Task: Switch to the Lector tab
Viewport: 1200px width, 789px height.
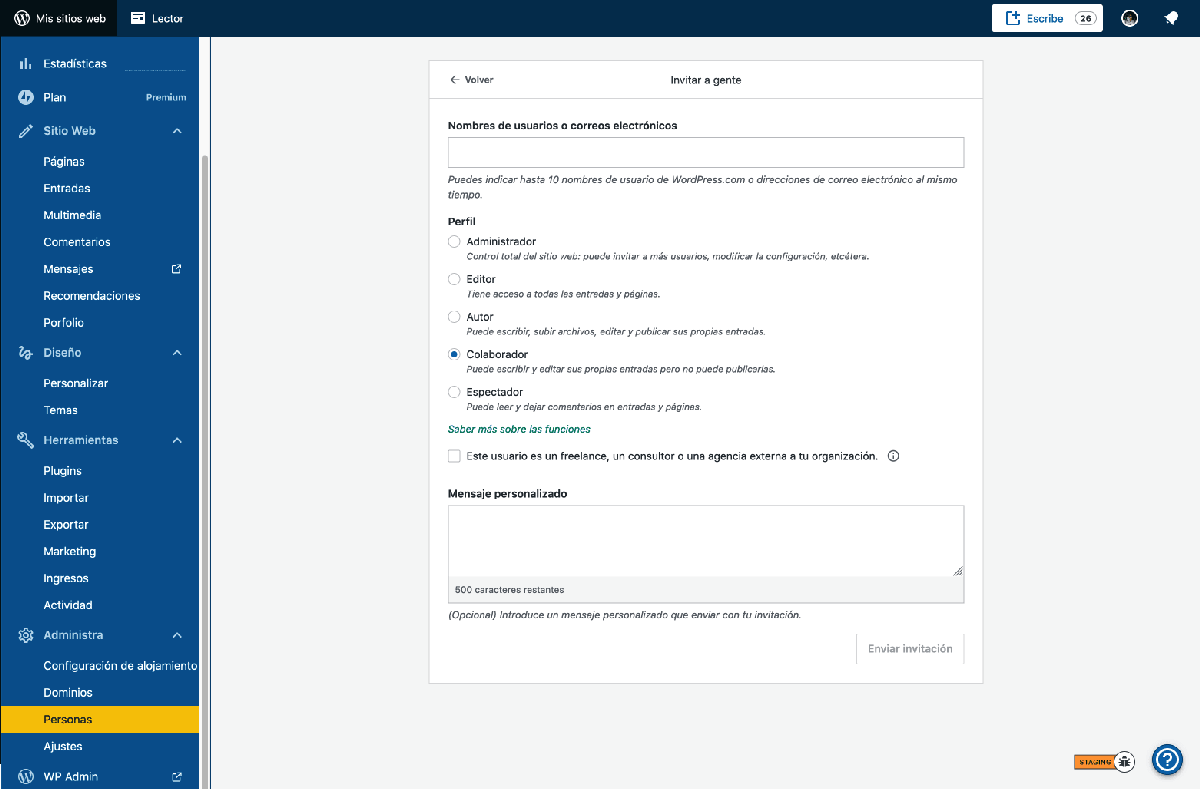Action: click(x=157, y=18)
